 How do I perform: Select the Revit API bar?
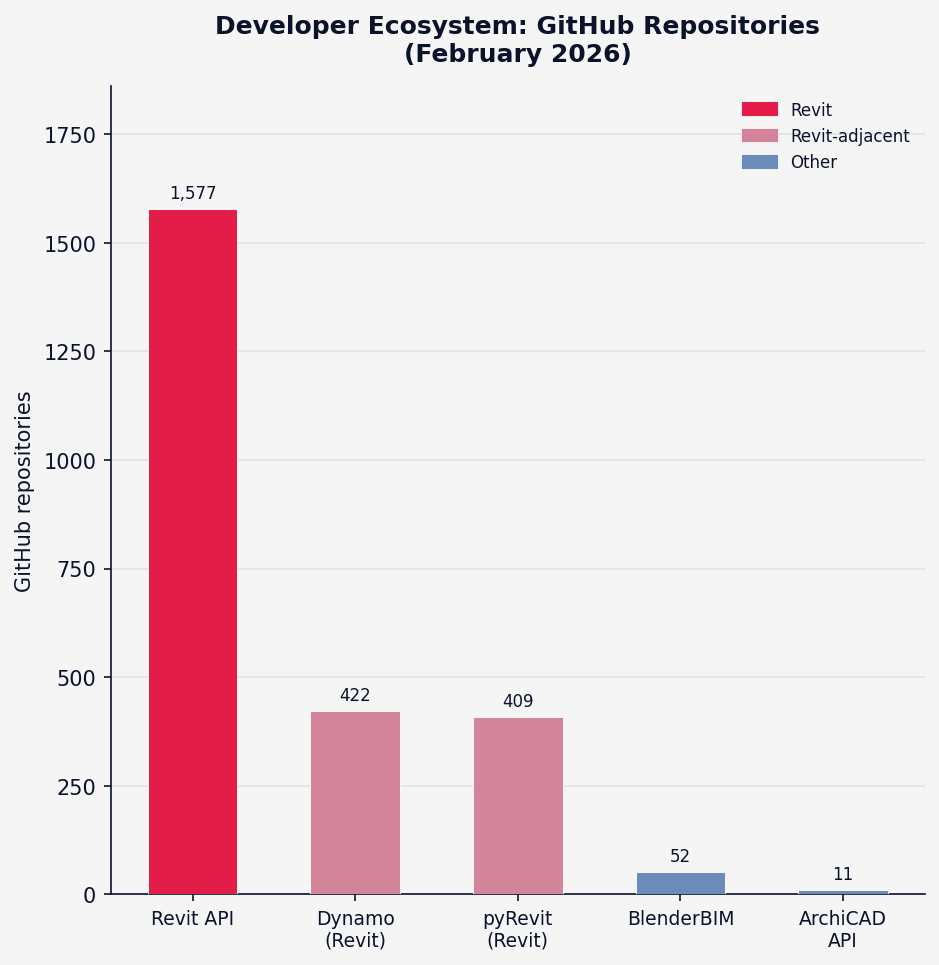point(193,552)
